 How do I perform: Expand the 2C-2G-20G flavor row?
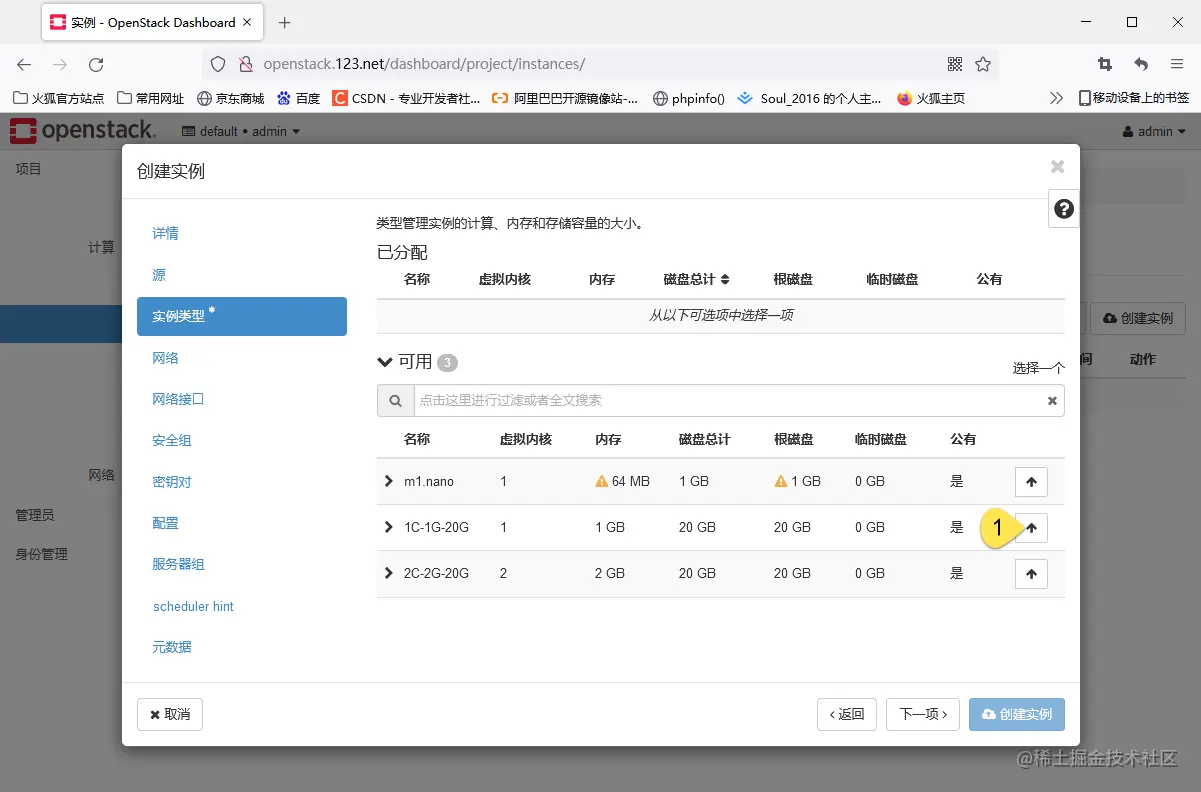click(388, 573)
